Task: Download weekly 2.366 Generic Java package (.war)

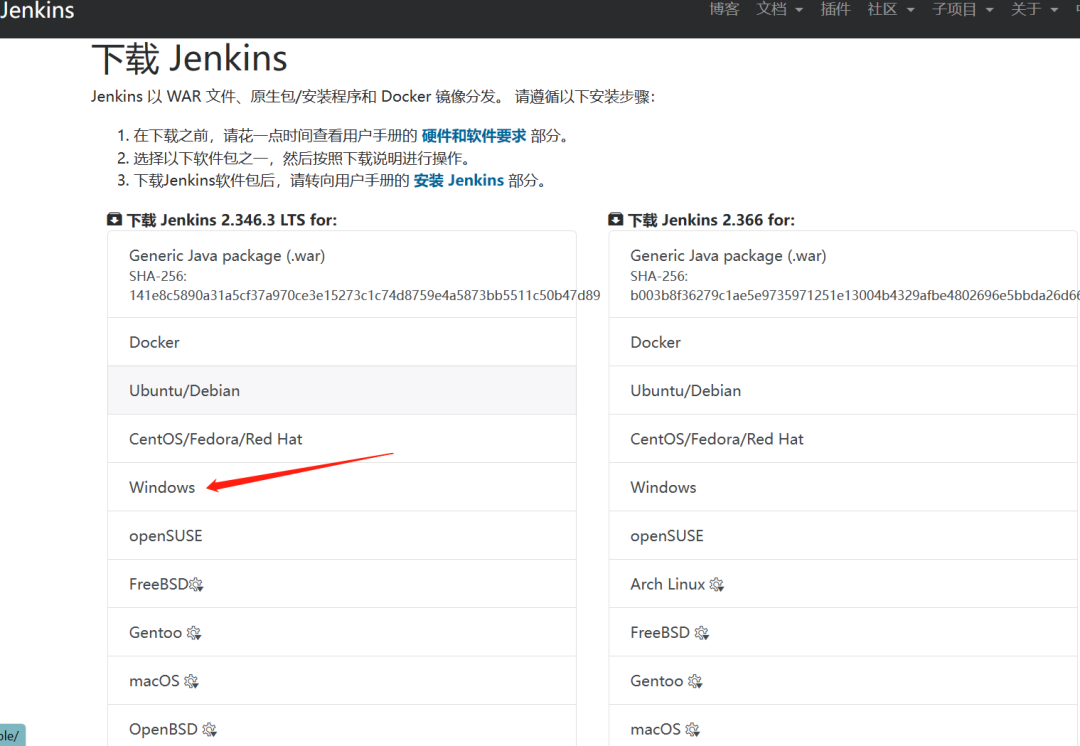Action: pos(844,274)
